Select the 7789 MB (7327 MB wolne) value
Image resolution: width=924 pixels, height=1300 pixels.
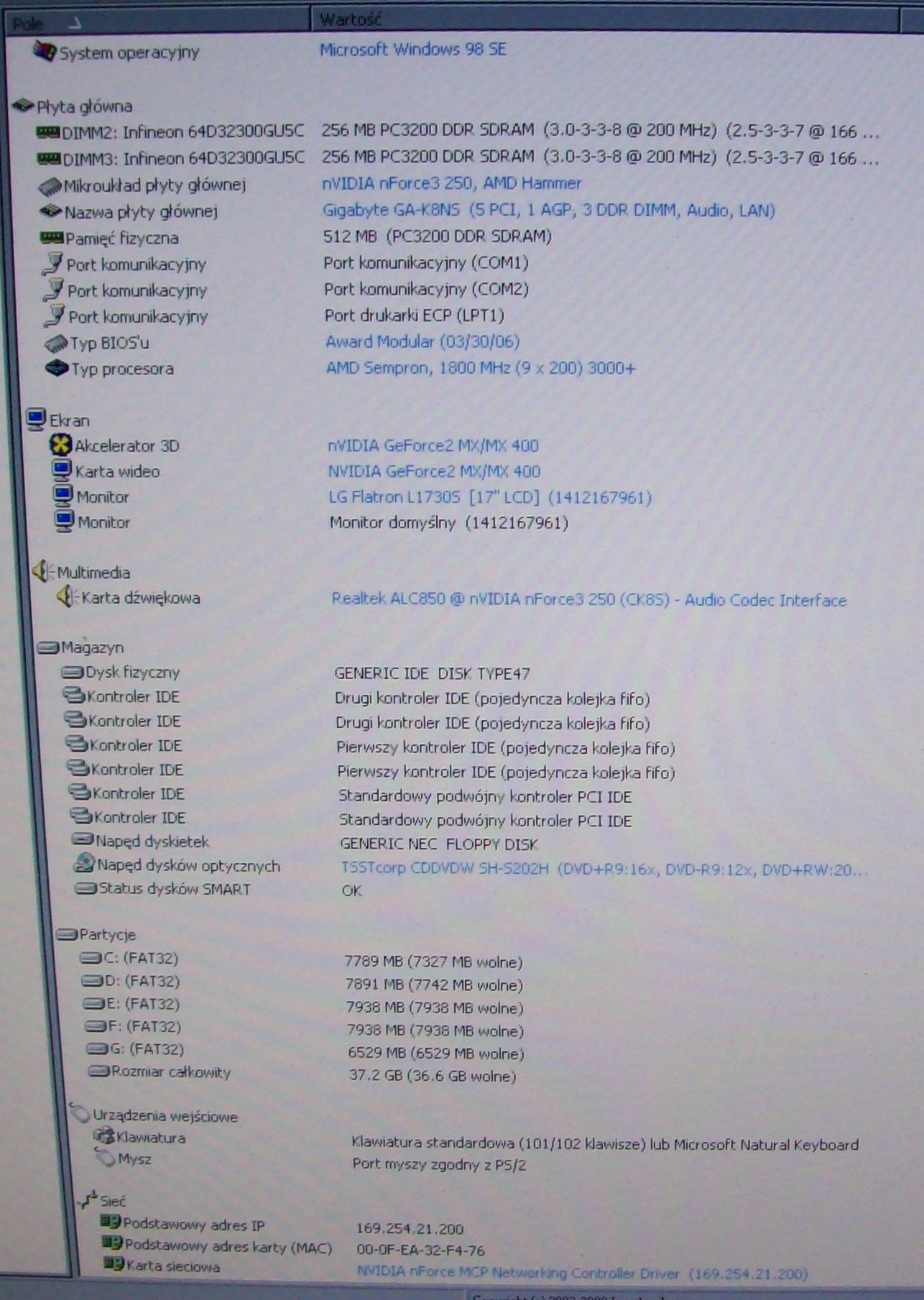(433, 962)
